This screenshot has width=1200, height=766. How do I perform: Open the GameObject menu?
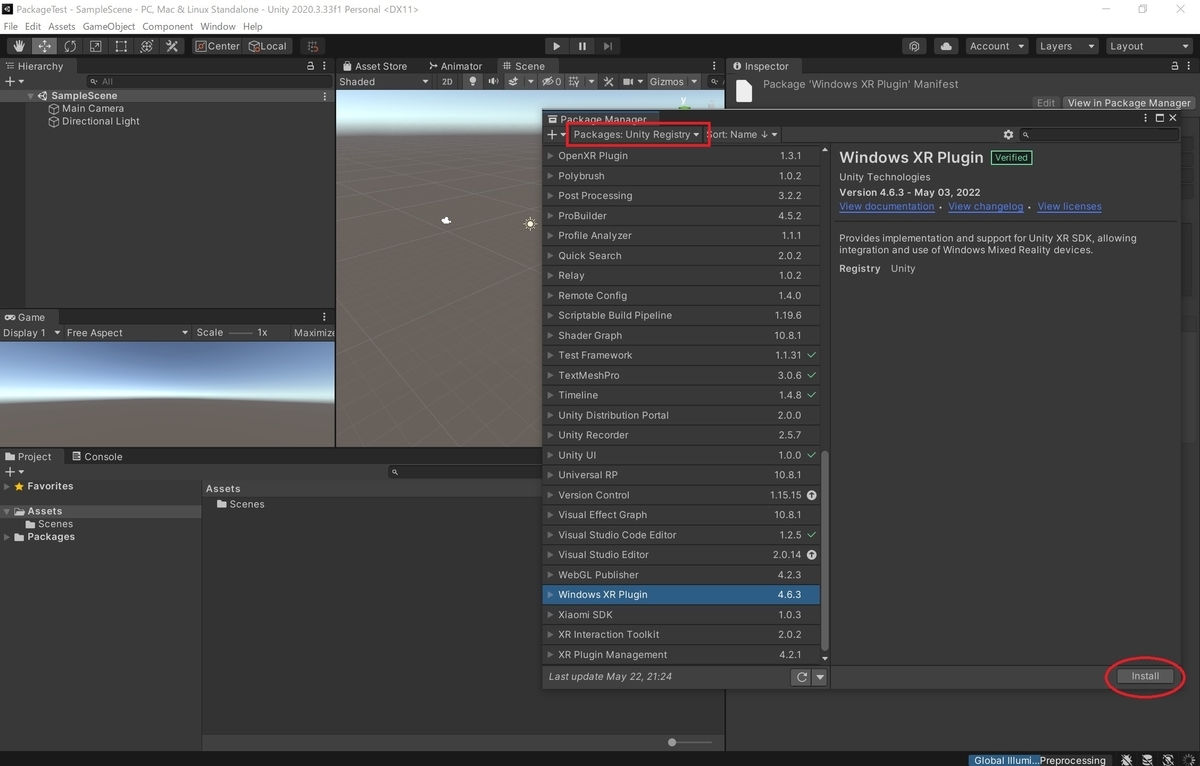pyautogui.click(x=109, y=26)
